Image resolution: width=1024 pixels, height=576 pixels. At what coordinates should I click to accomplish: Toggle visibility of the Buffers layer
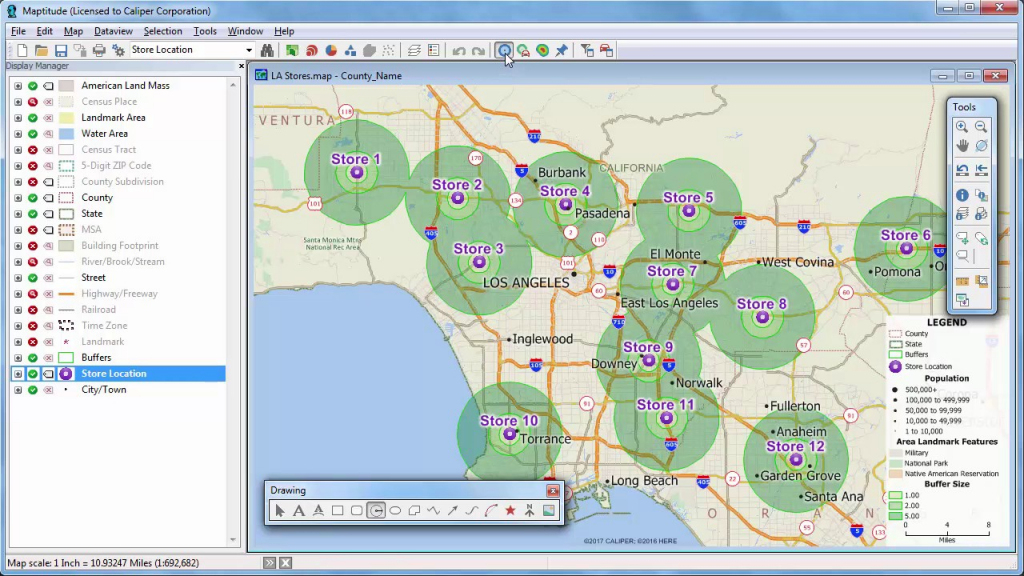[x=33, y=358]
